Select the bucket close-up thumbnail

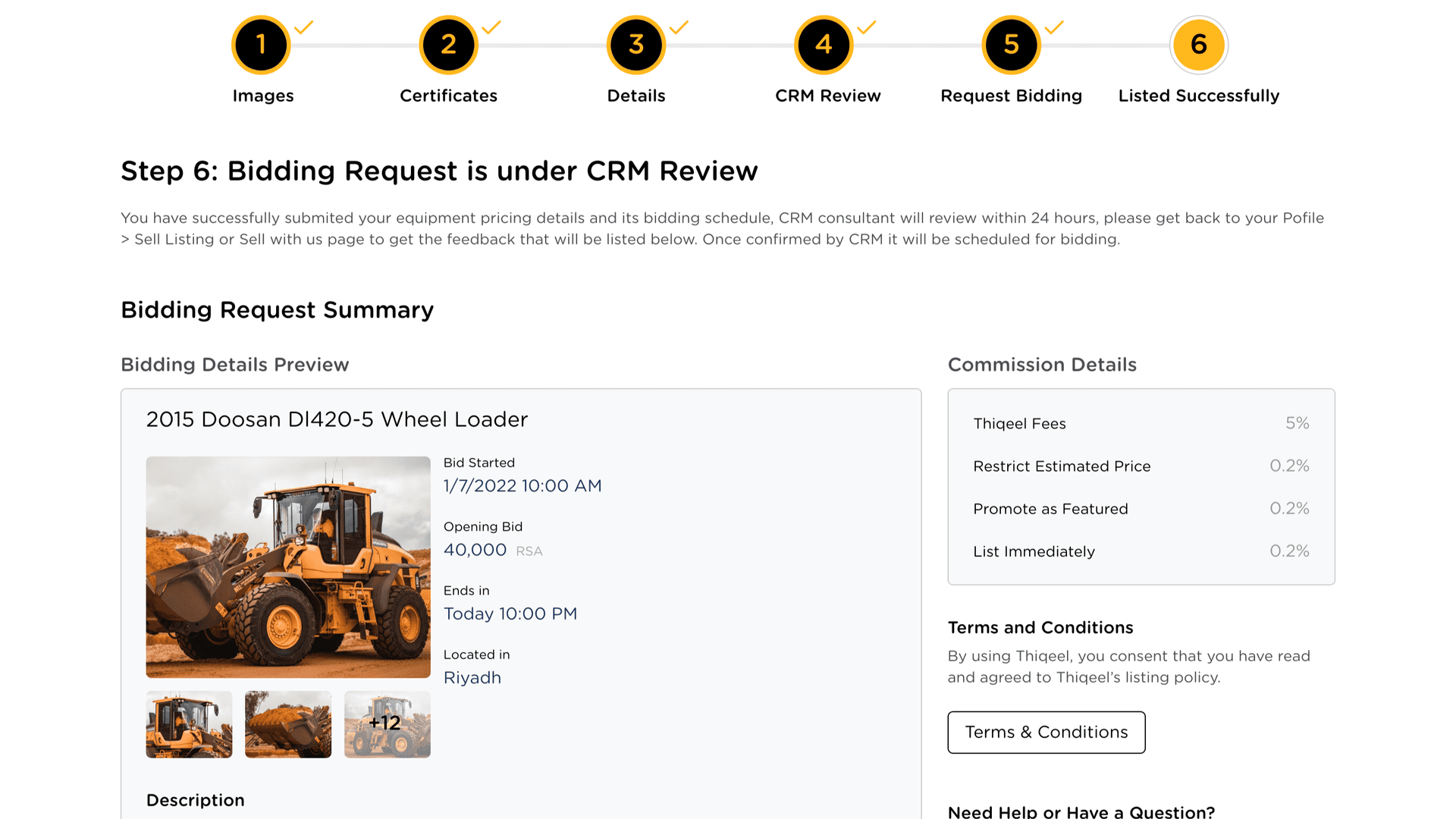[288, 724]
